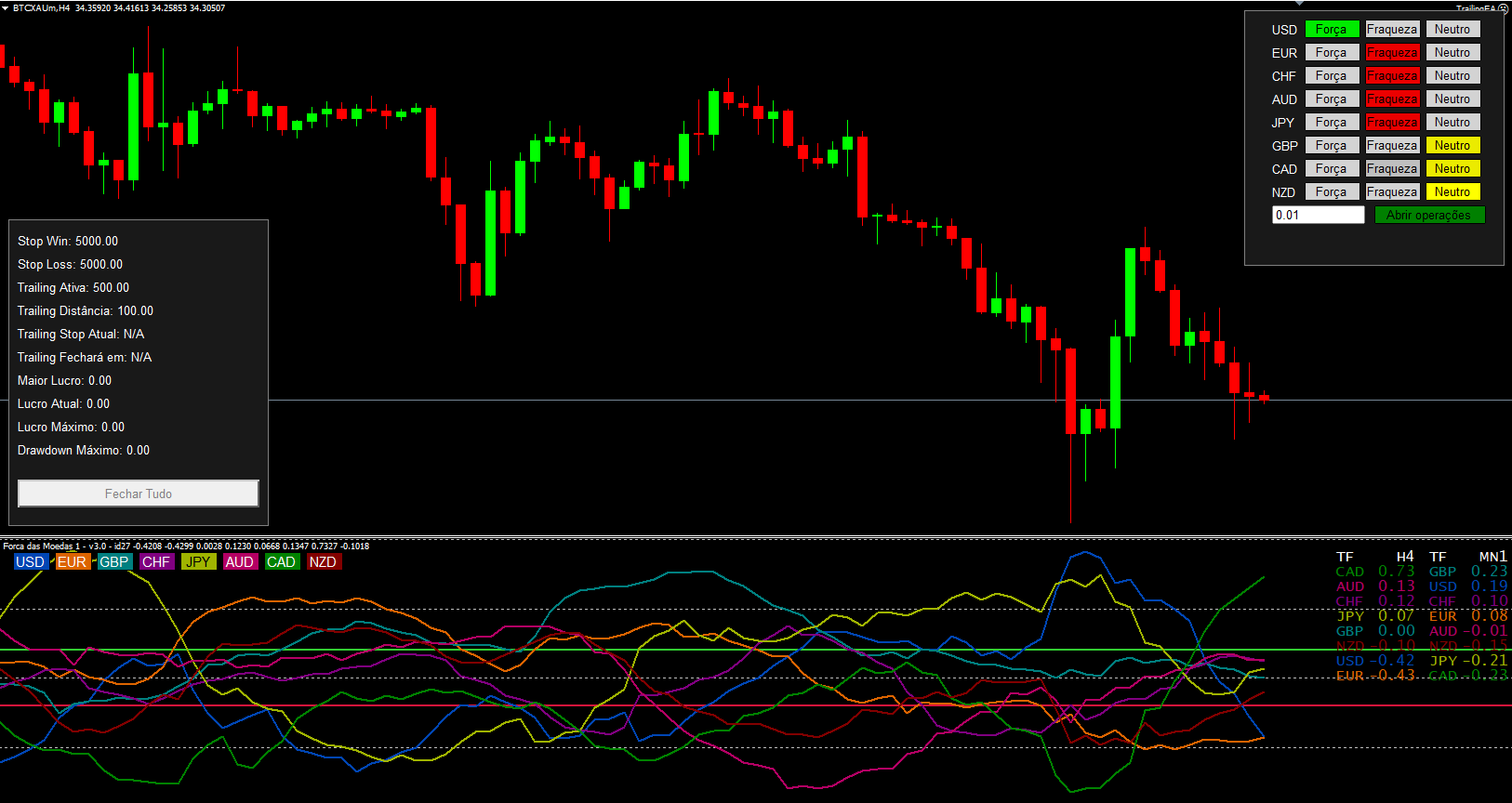
Task: Toggle the orange EUR currency line label
Action: point(72,561)
